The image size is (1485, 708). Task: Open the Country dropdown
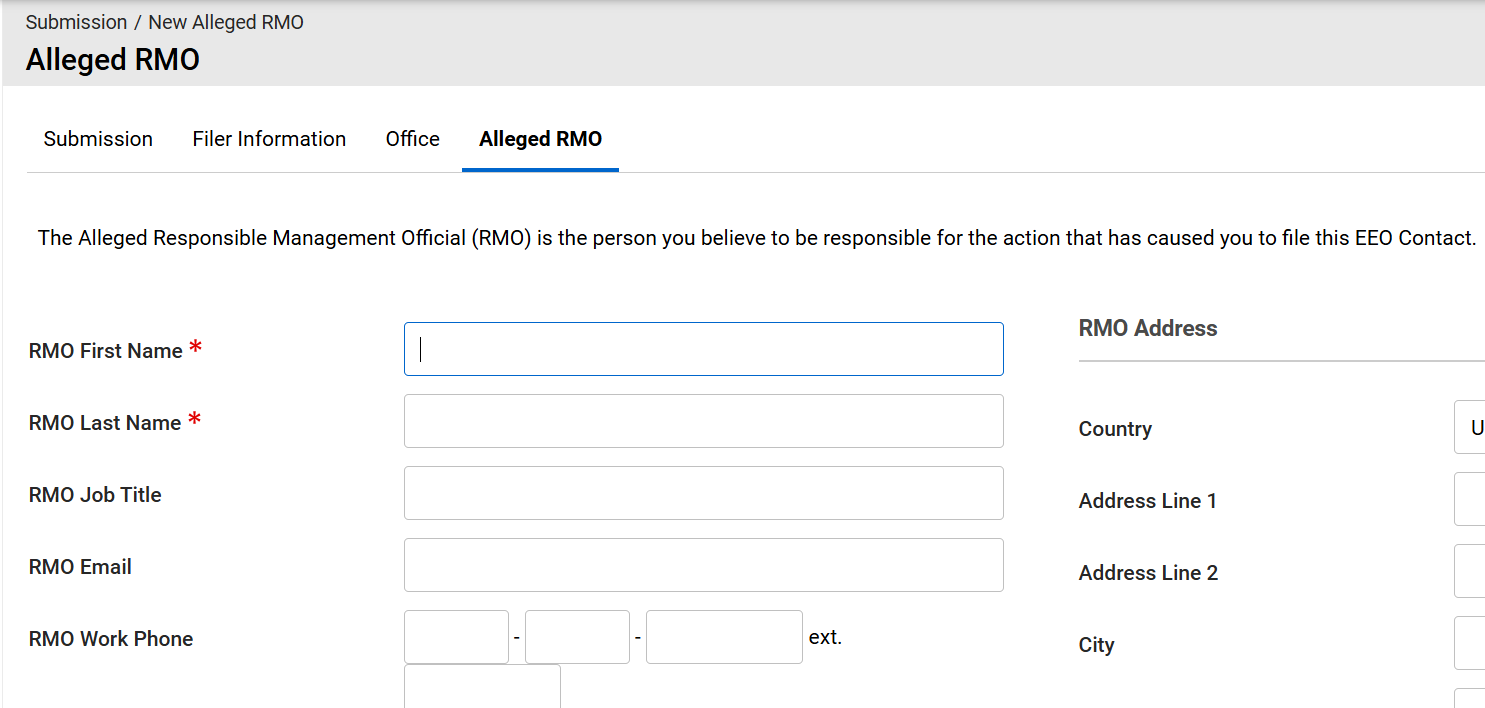1470,428
